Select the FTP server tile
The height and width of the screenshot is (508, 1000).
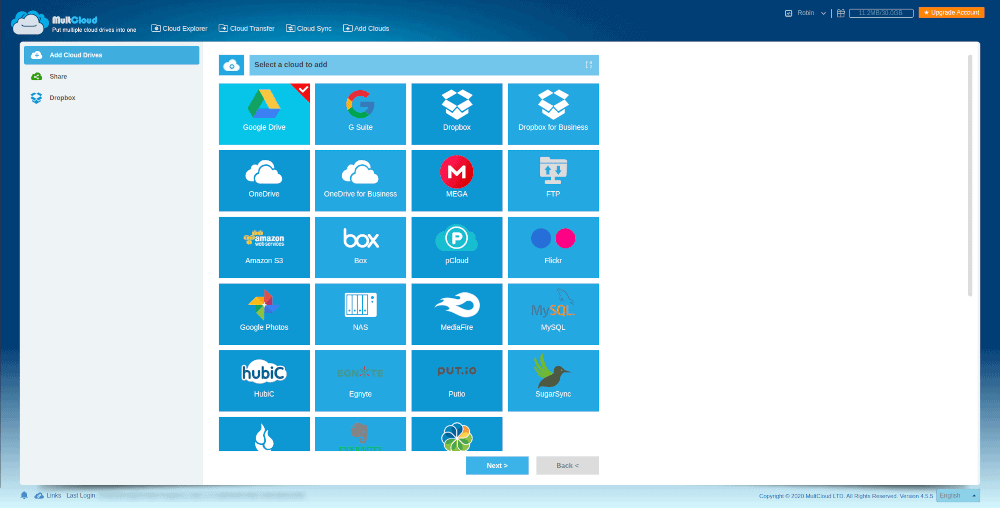coord(553,180)
